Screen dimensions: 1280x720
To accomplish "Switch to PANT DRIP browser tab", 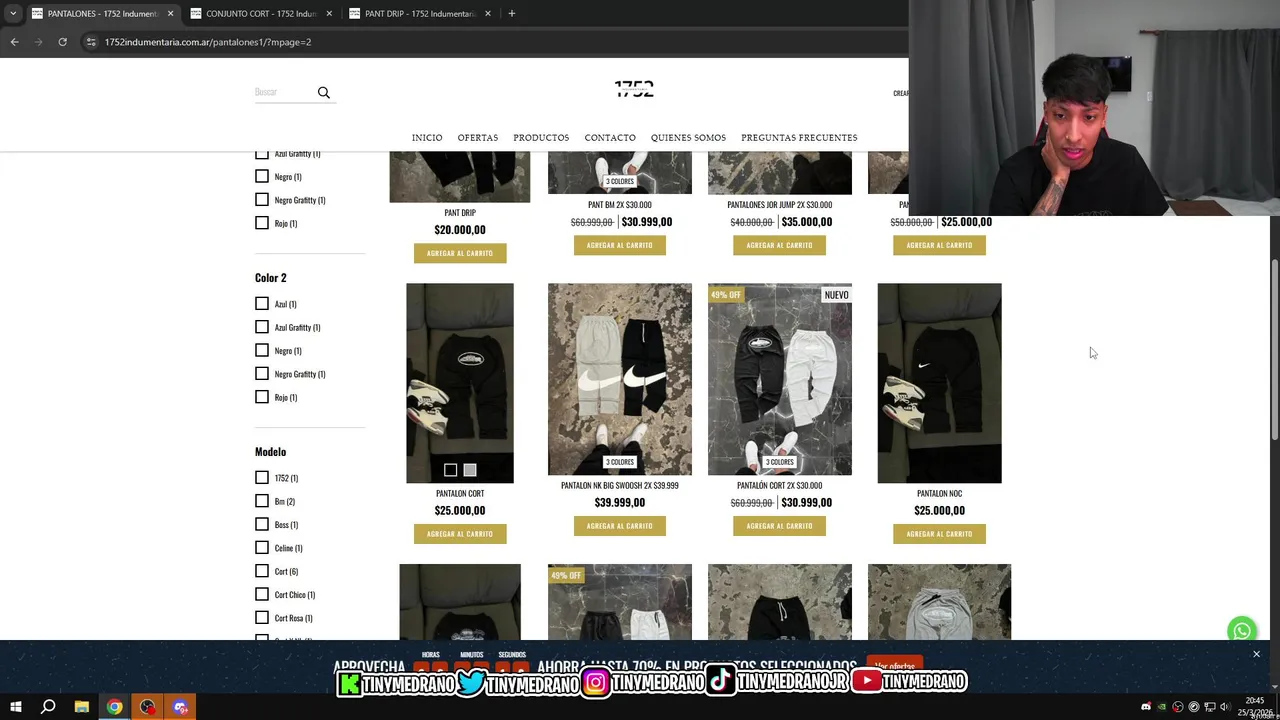I will point(420,13).
